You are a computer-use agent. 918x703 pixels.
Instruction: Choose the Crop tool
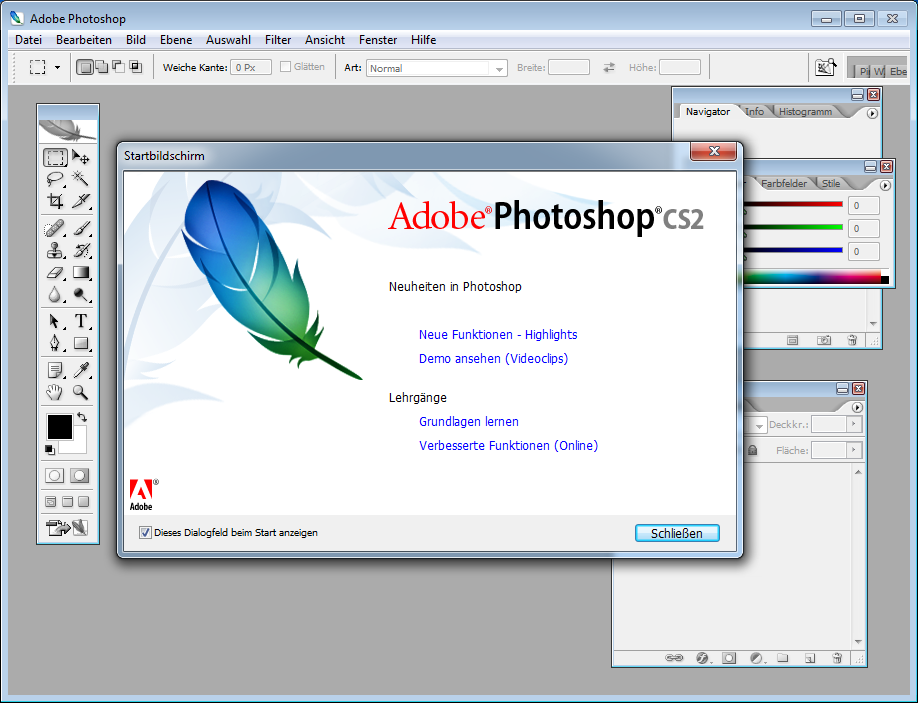[x=55, y=201]
